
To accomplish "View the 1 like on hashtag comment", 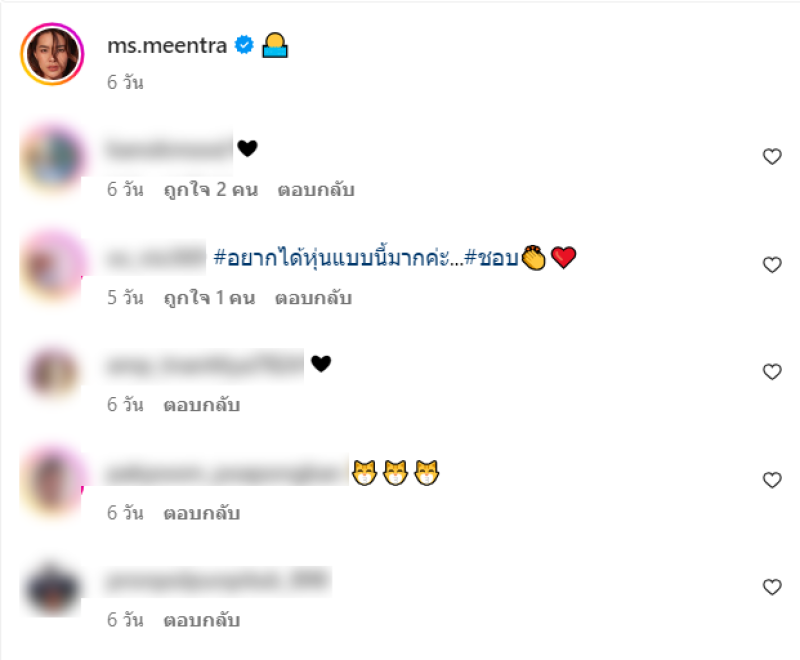I will [x=209, y=298].
